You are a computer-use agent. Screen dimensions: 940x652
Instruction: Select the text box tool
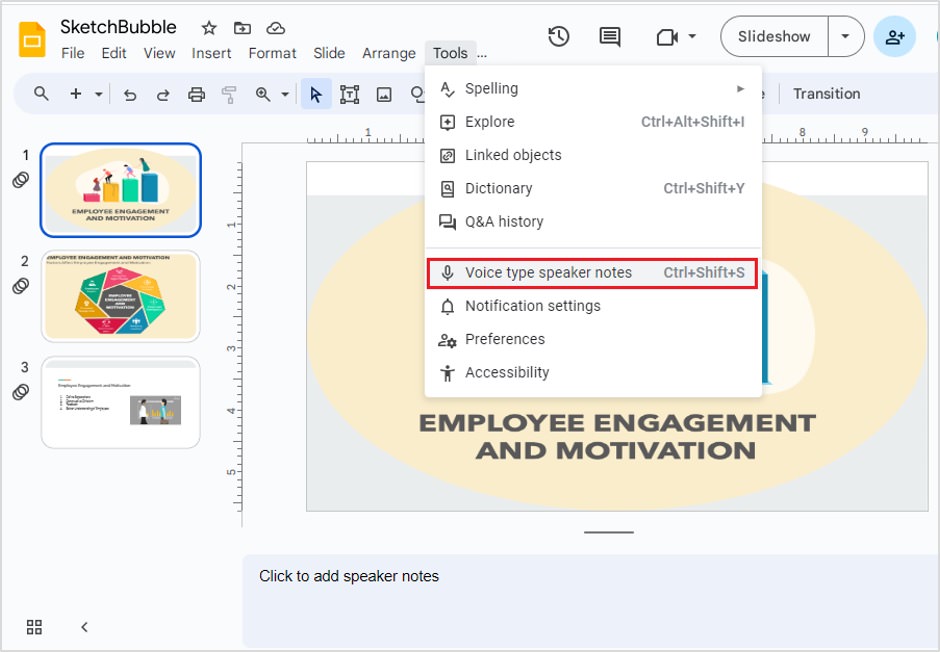(350, 94)
